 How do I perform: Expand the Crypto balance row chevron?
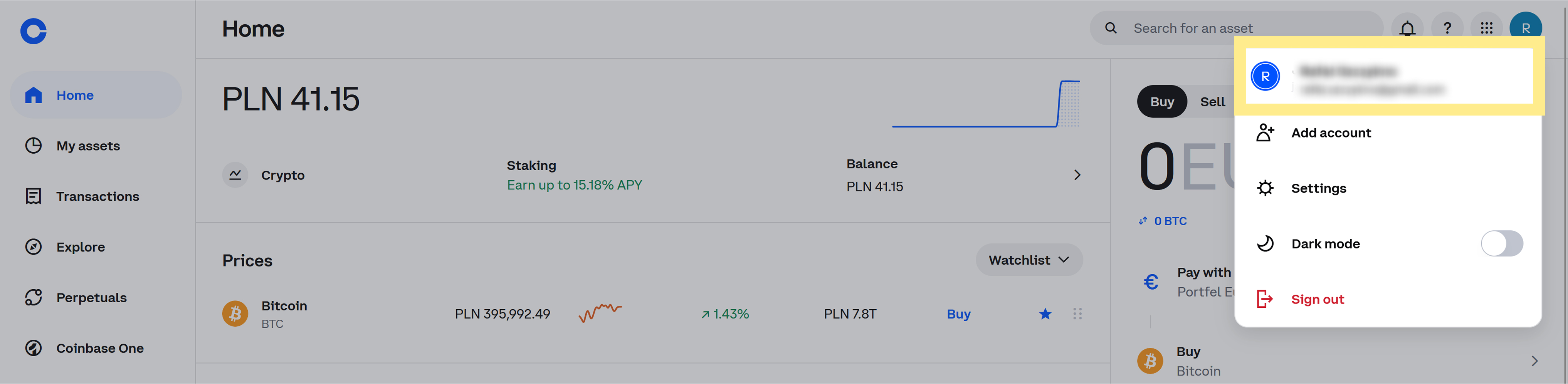point(1077,175)
